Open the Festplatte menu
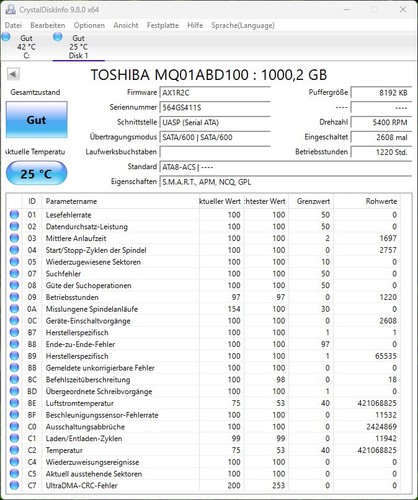 pos(163,25)
